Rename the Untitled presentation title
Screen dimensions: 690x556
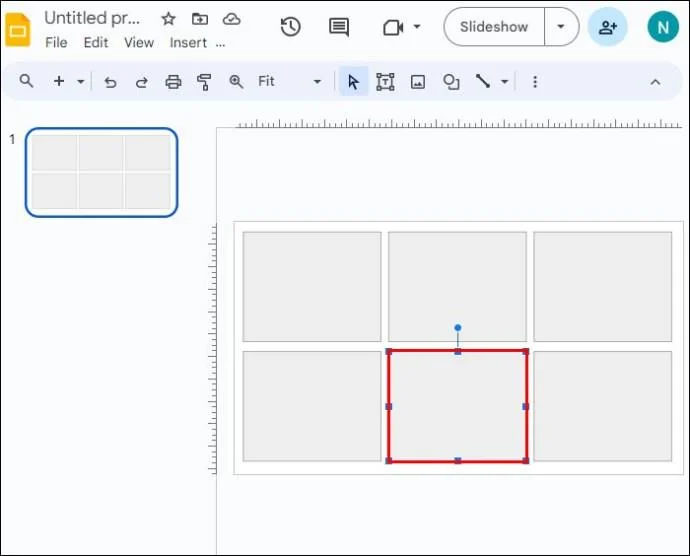click(92, 18)
